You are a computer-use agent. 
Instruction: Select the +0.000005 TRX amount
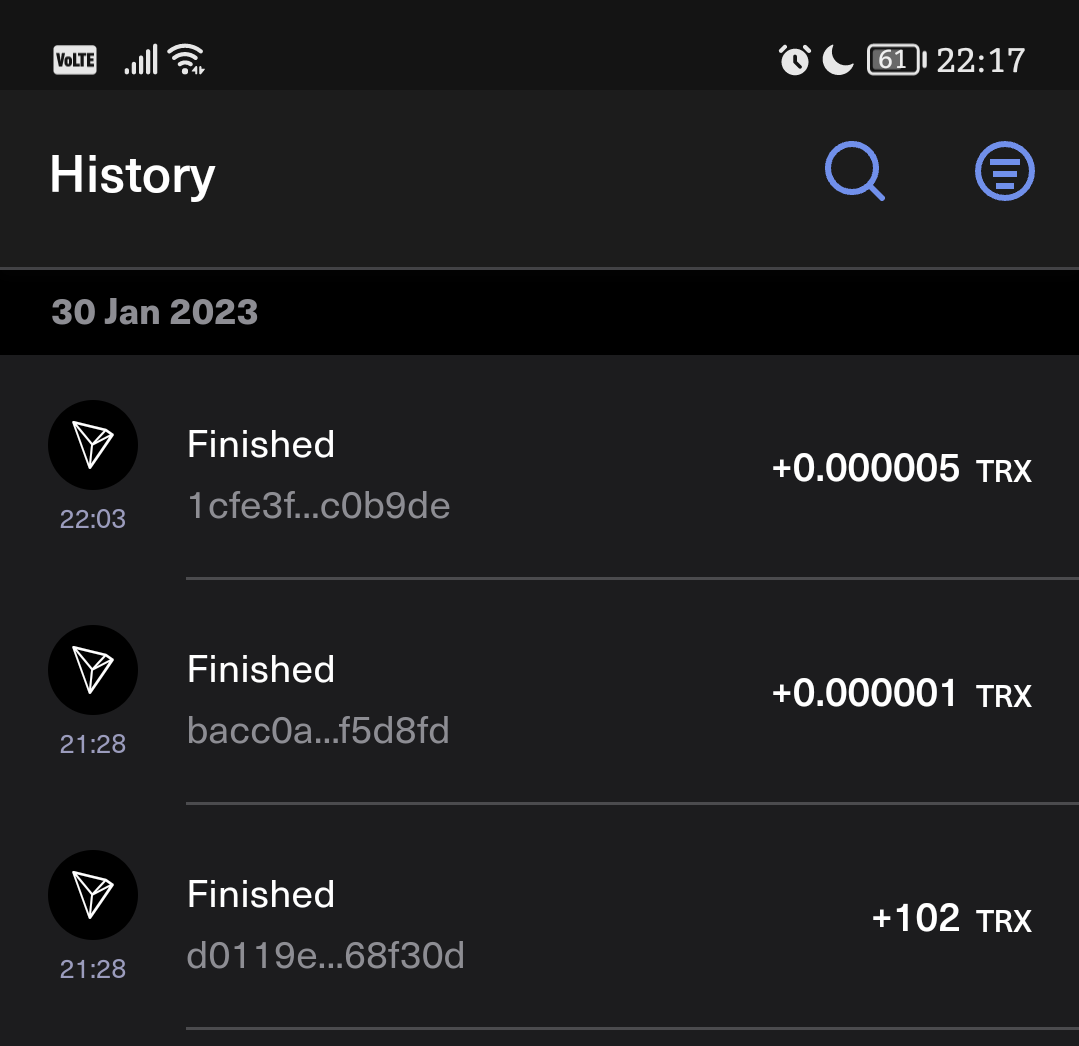[x=901, y=469]
